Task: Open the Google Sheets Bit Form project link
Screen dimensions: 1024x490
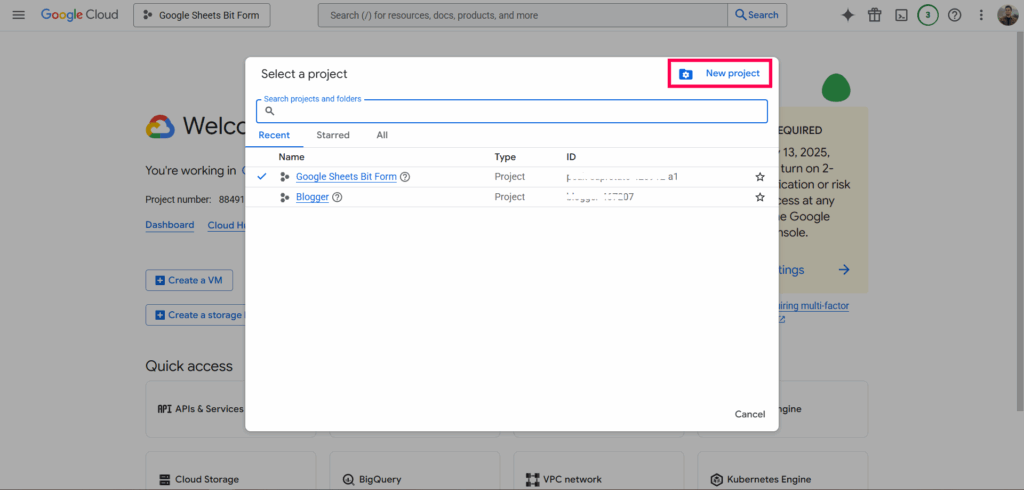Action: (346, 176)
